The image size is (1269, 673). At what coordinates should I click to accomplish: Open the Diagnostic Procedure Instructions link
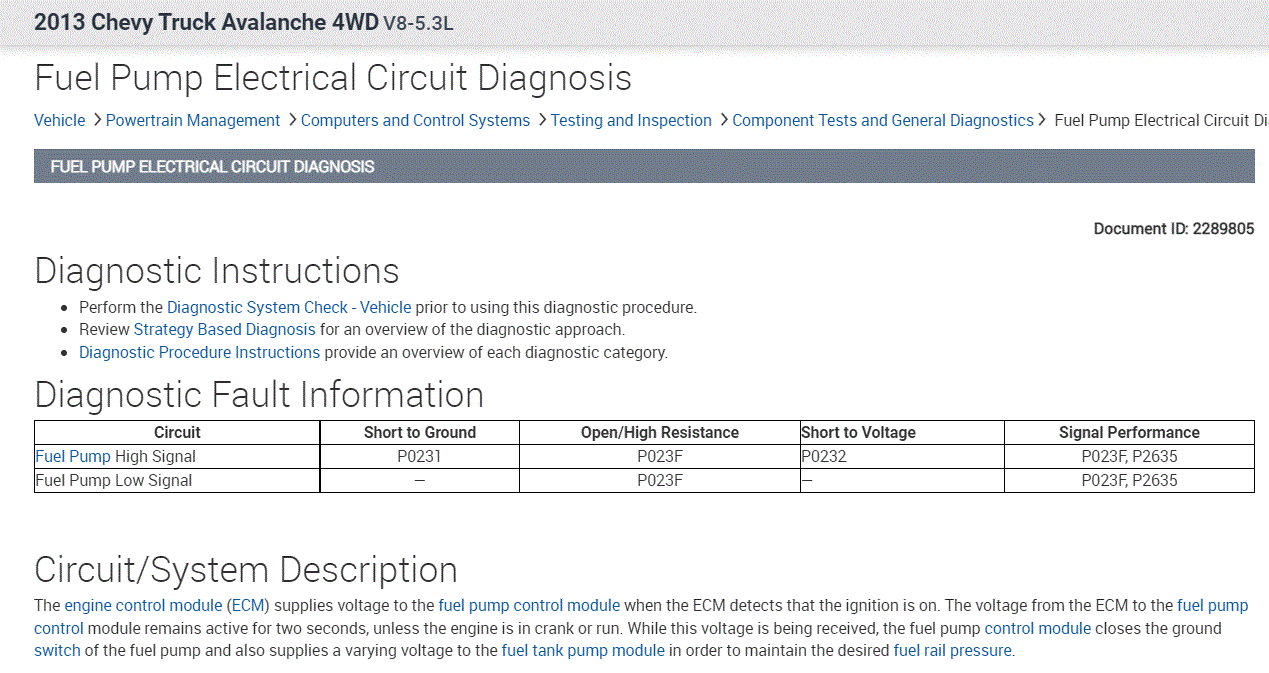pyautogui.click(x=199, y=352)
